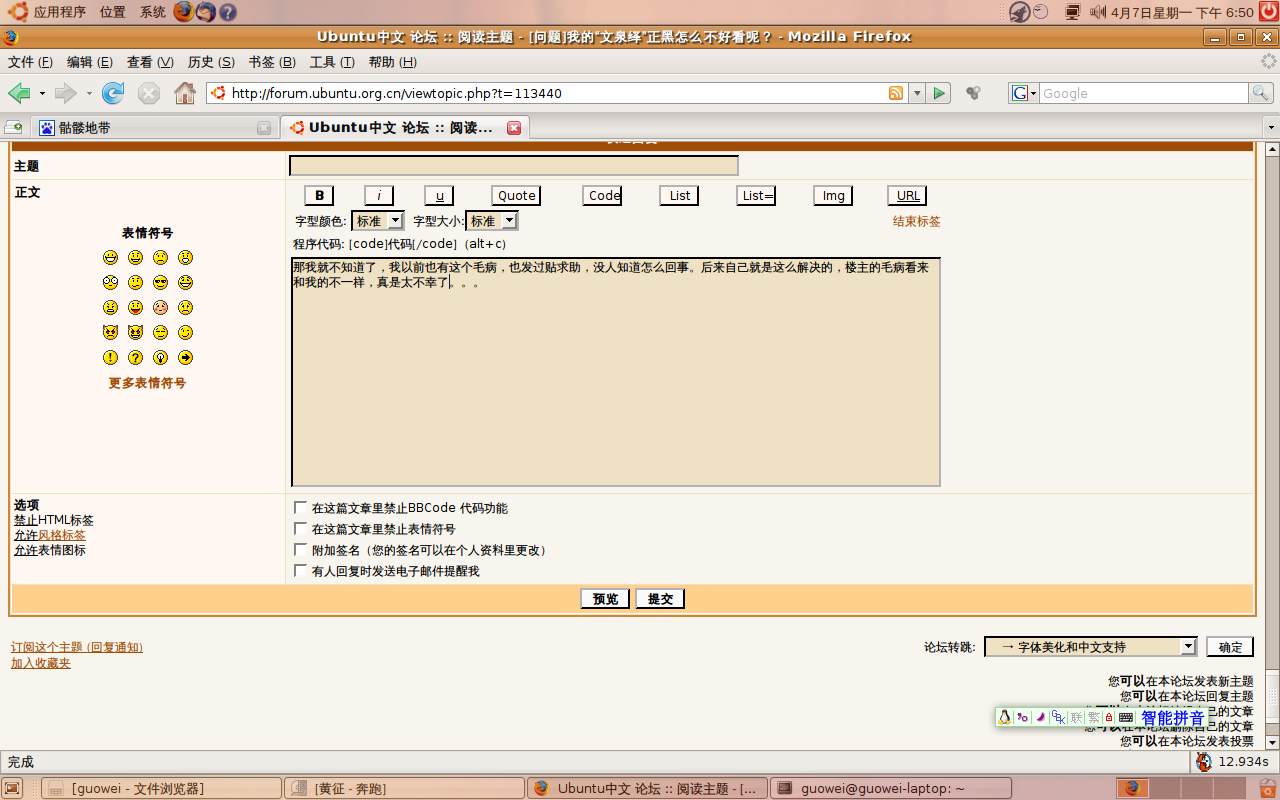The image size is (1280, 800).
Task: Click the 加入收藏夹 (Add to favorites) link
Action: pyautogui.click(x=41, y=663)
